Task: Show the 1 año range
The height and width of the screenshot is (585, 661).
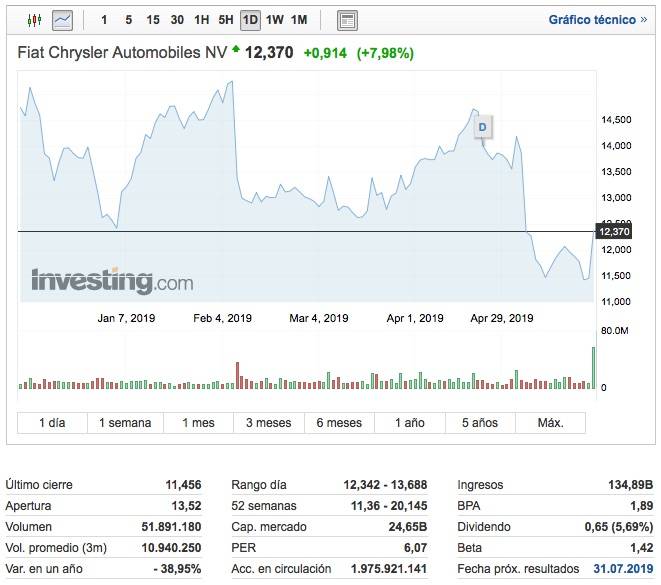Action: coord(410,423)
